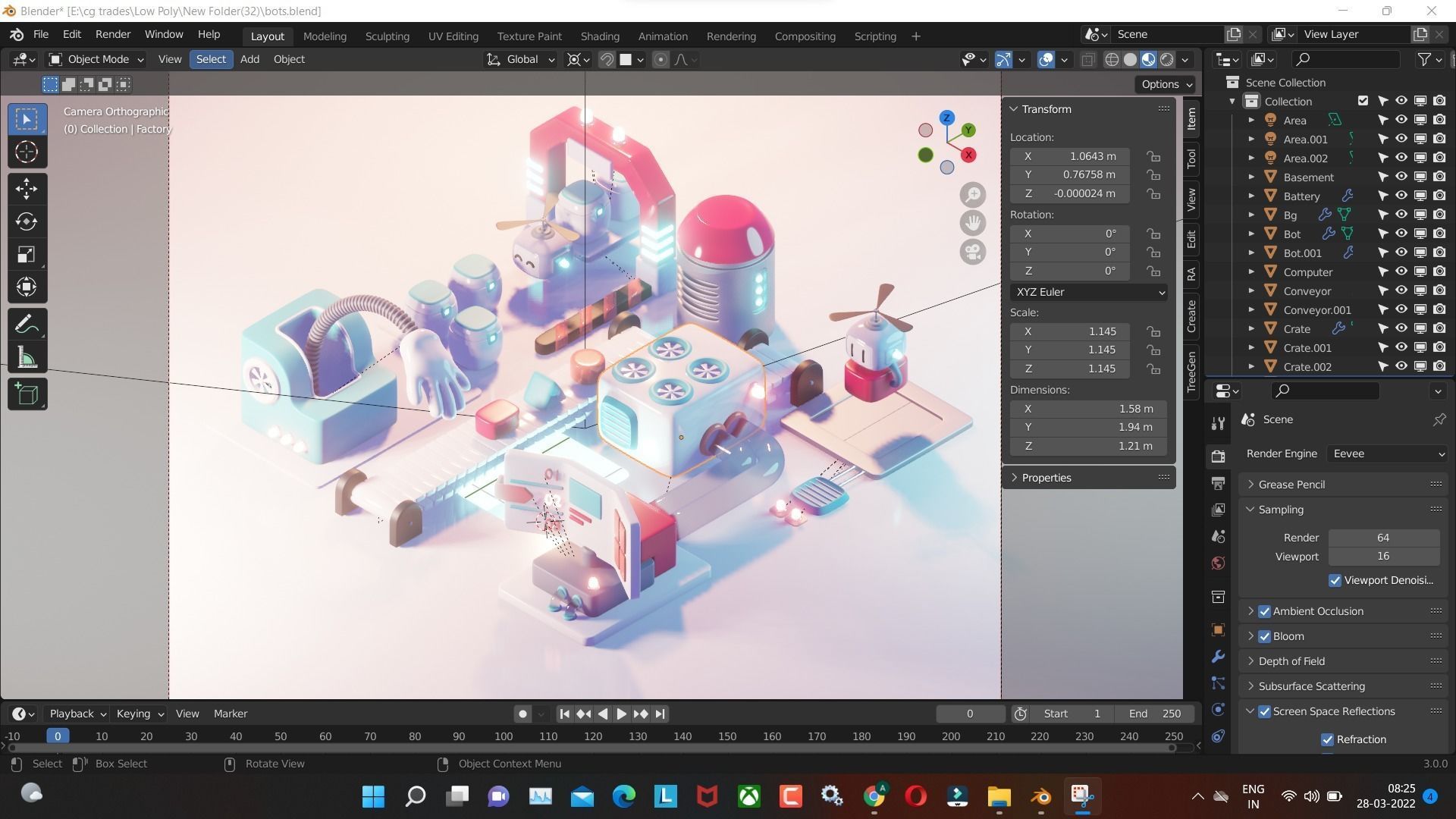
Task: Select the Measure tool
Action: click(x=27, y=357)
